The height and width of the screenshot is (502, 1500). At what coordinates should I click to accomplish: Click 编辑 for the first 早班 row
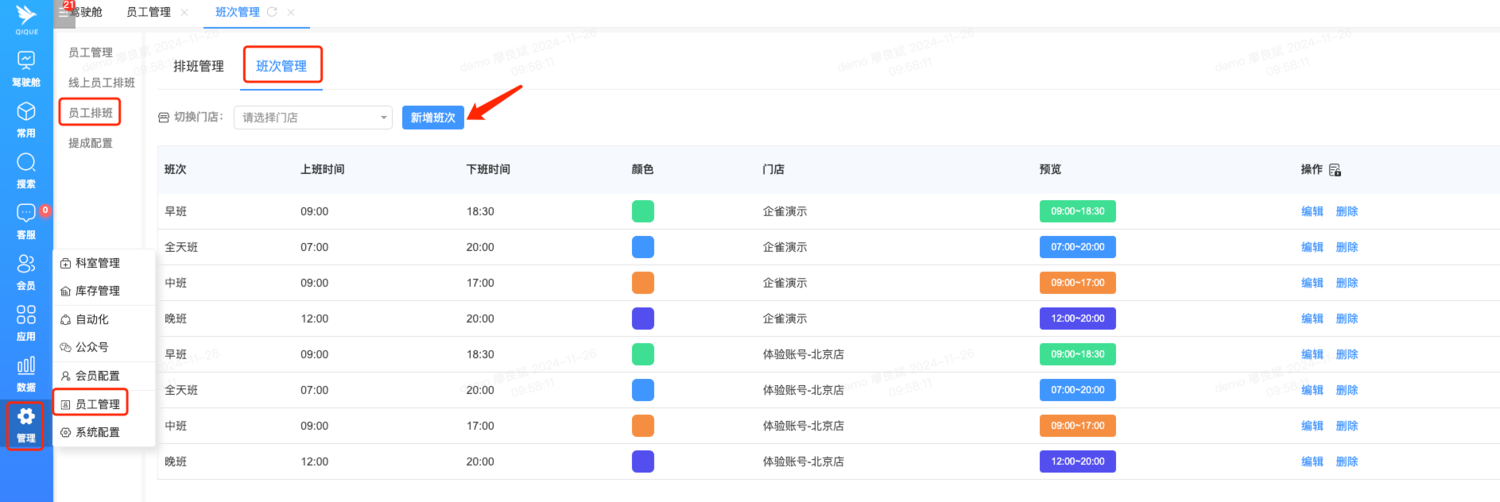tap(1312, 211)
